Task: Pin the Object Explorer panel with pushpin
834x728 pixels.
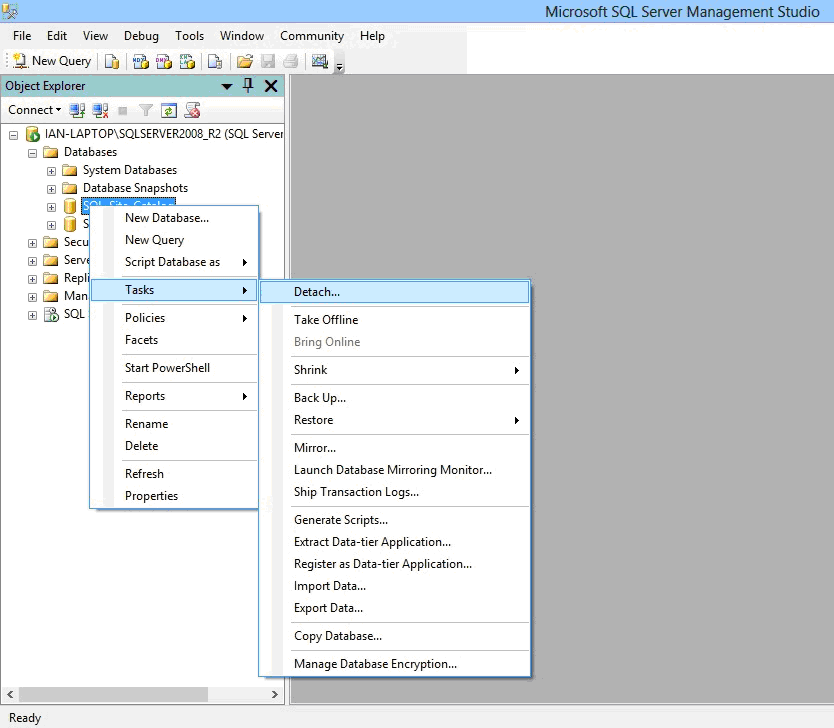Action: point(249,86)
